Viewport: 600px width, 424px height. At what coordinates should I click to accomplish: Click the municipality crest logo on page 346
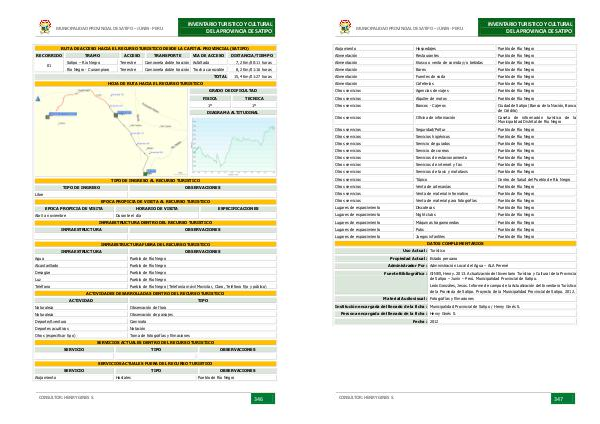[45, 27]
